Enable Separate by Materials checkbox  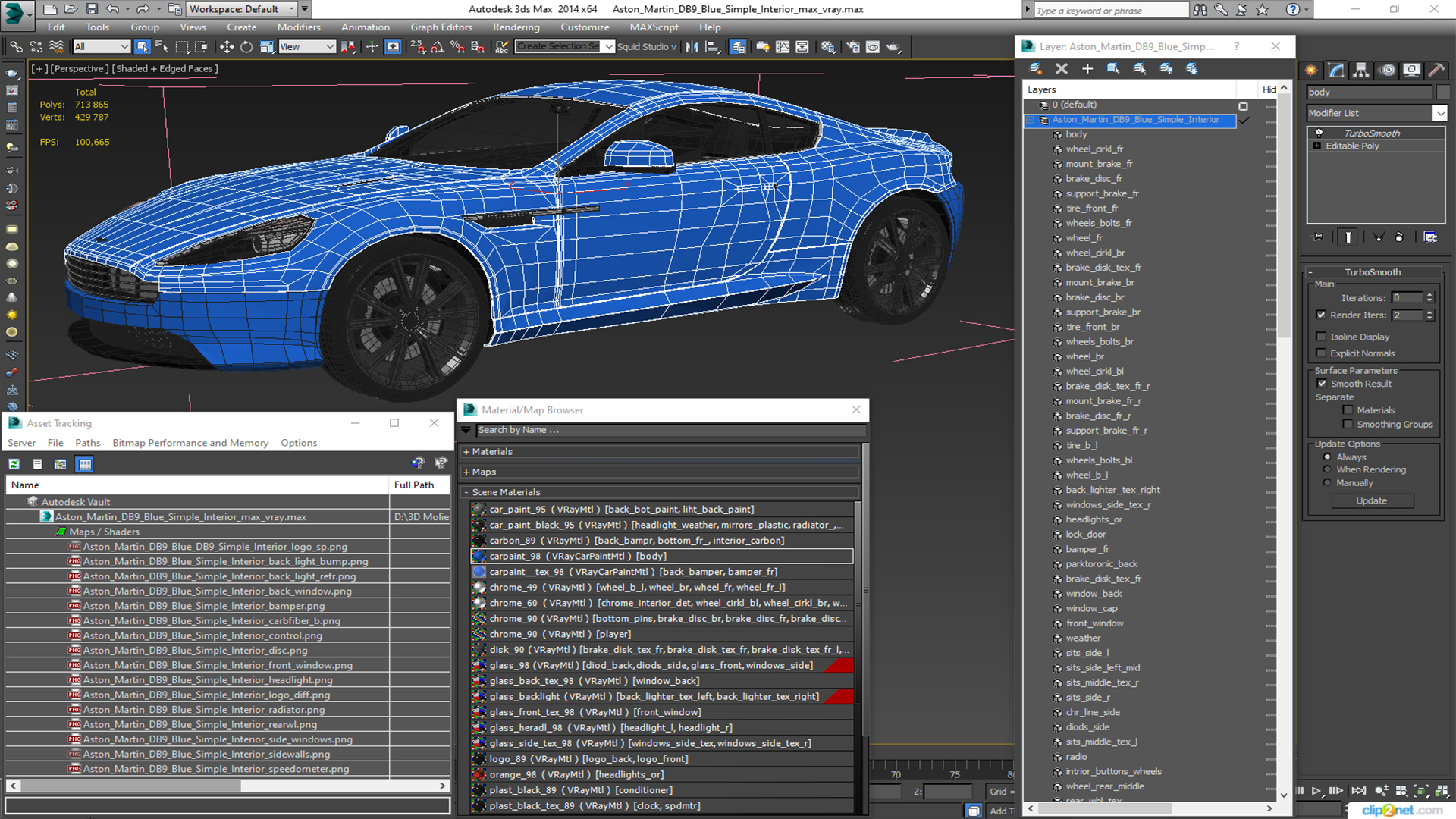point(1348,410)
